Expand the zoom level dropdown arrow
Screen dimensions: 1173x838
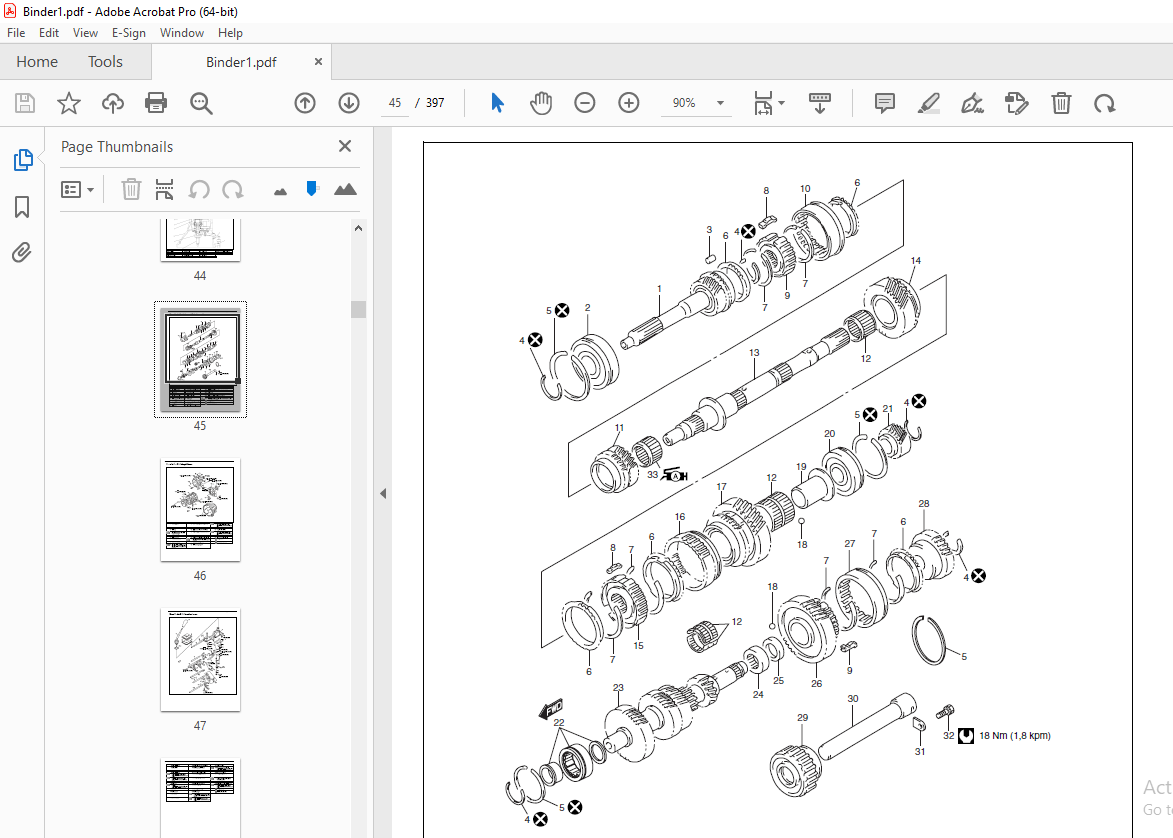tap(720, 103)
